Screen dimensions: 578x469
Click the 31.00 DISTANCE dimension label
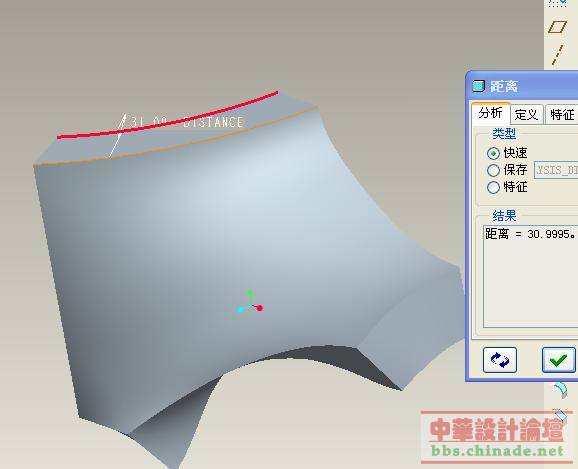click(x=187, y=122)
